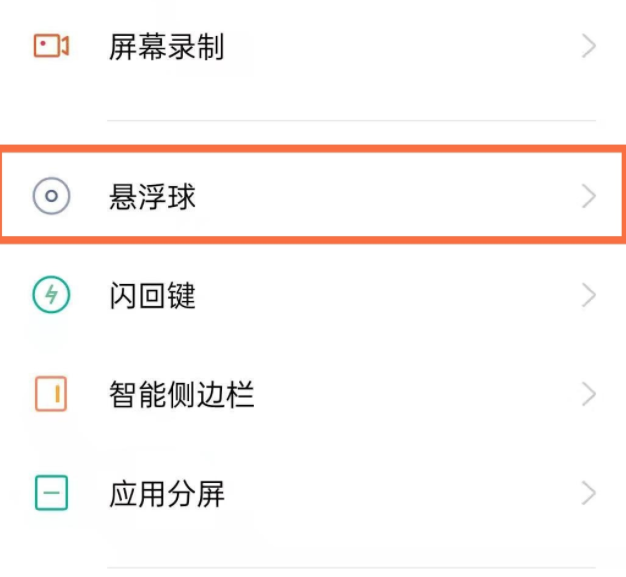Go to the 闪回键 menu row

click(350, 295)
